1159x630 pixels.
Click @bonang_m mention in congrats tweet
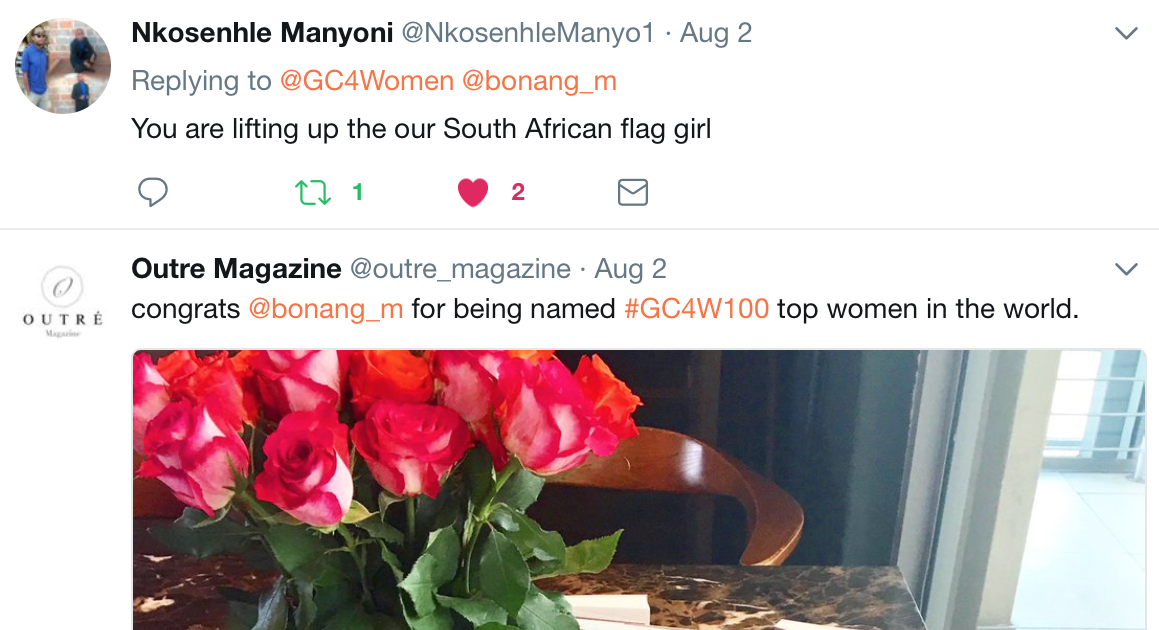(x=325, y=309)
